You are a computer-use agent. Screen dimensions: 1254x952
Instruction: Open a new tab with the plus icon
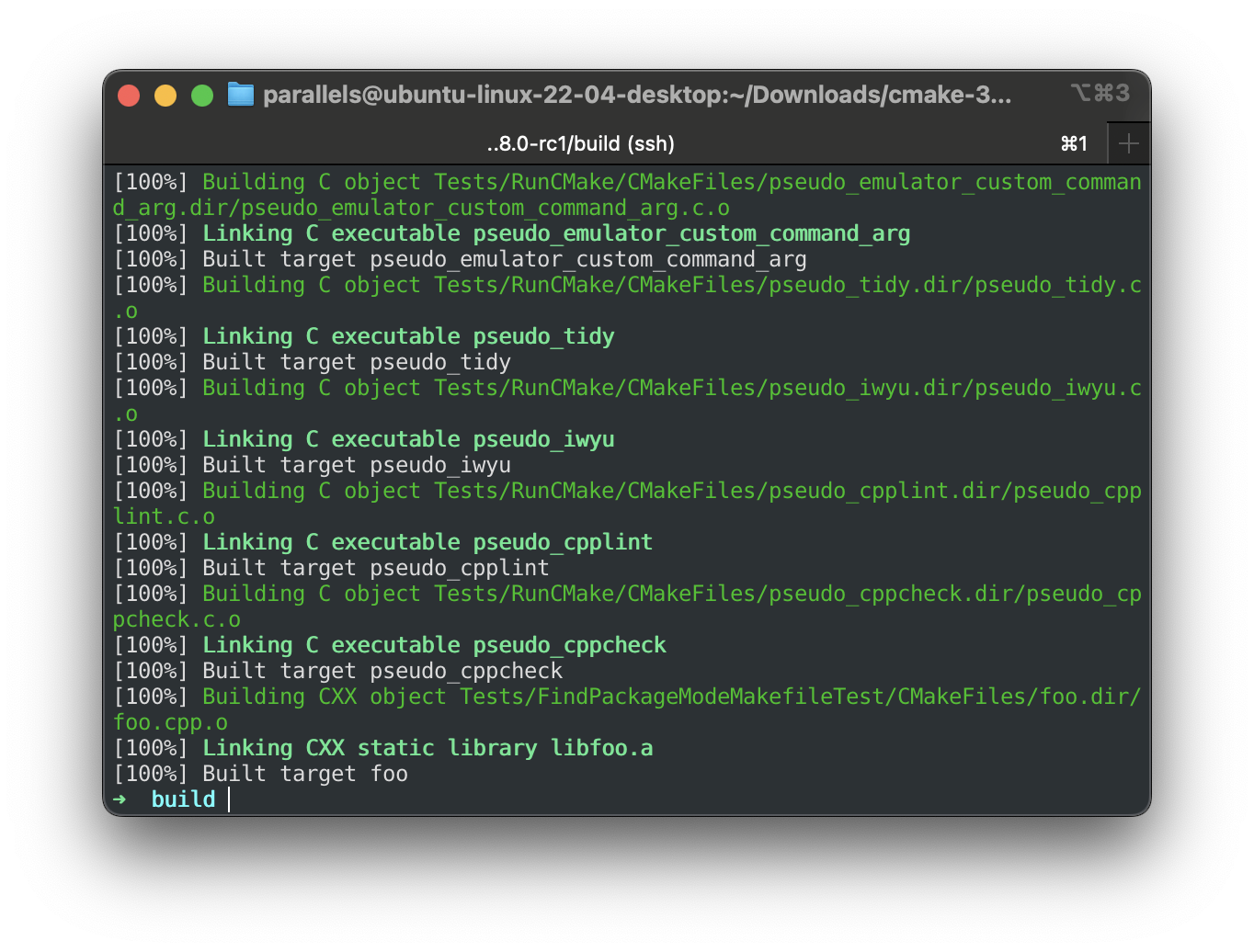[1128, 142]
